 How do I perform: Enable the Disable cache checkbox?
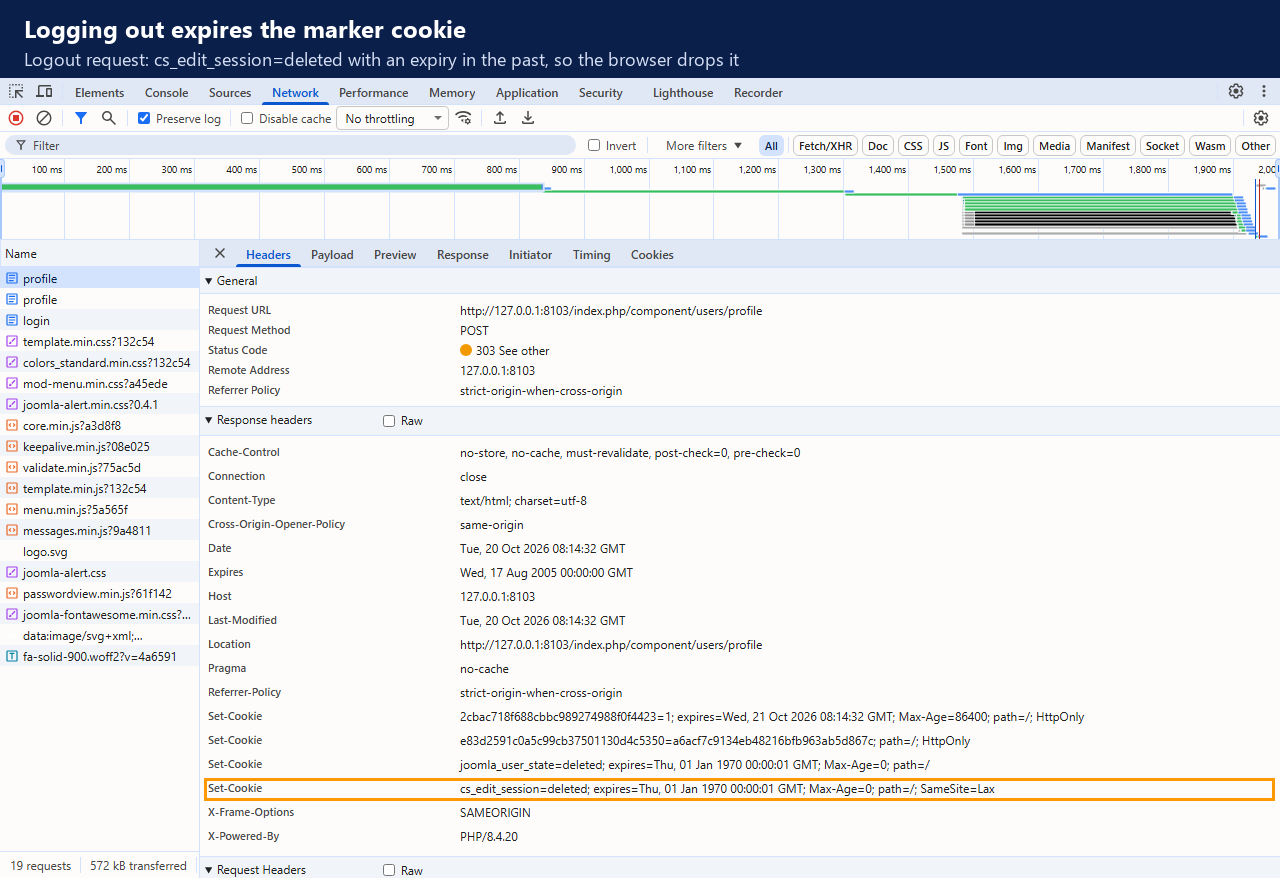[247, 118]
